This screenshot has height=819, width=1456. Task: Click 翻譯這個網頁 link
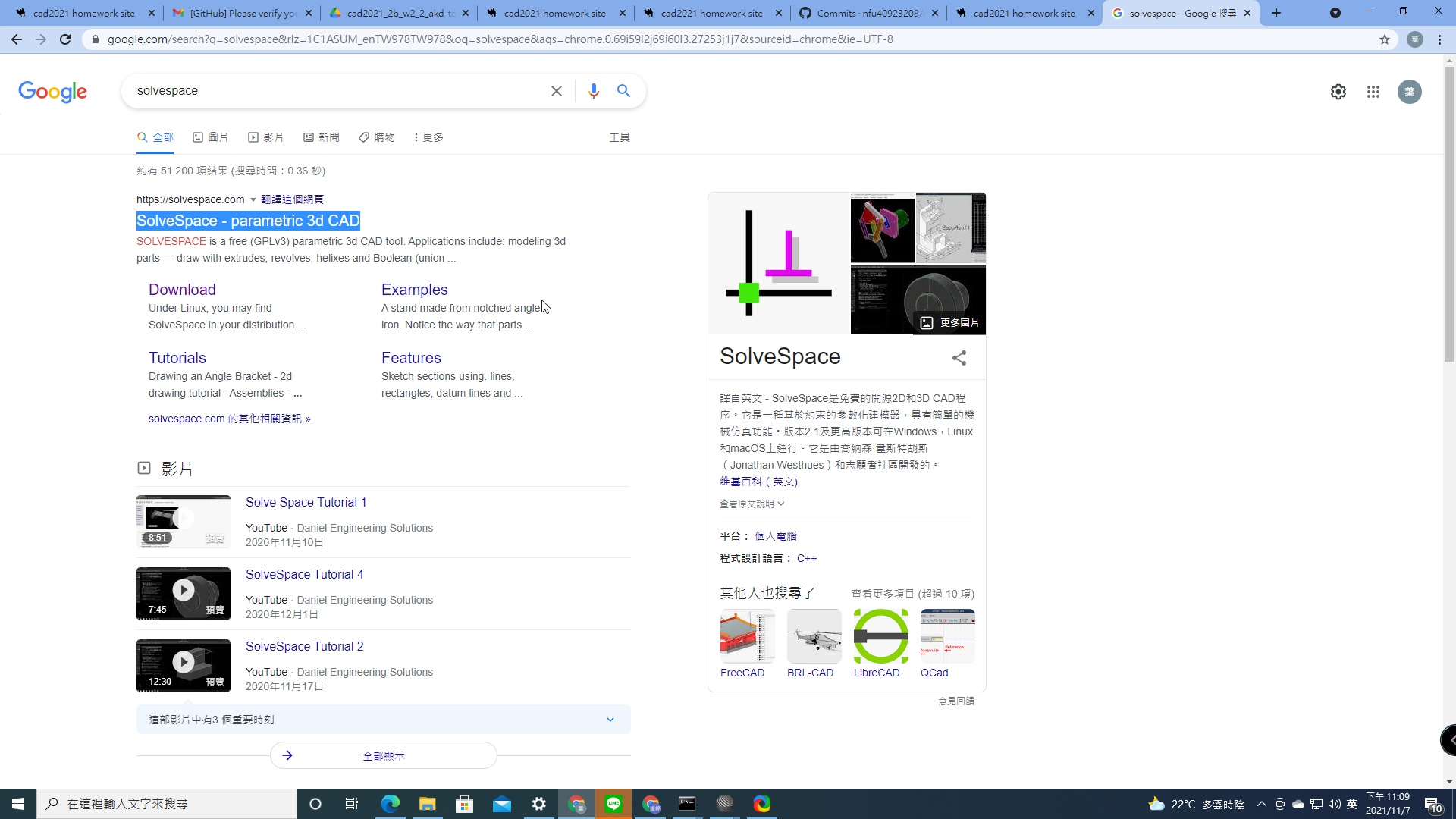click(x=292, y=199)
